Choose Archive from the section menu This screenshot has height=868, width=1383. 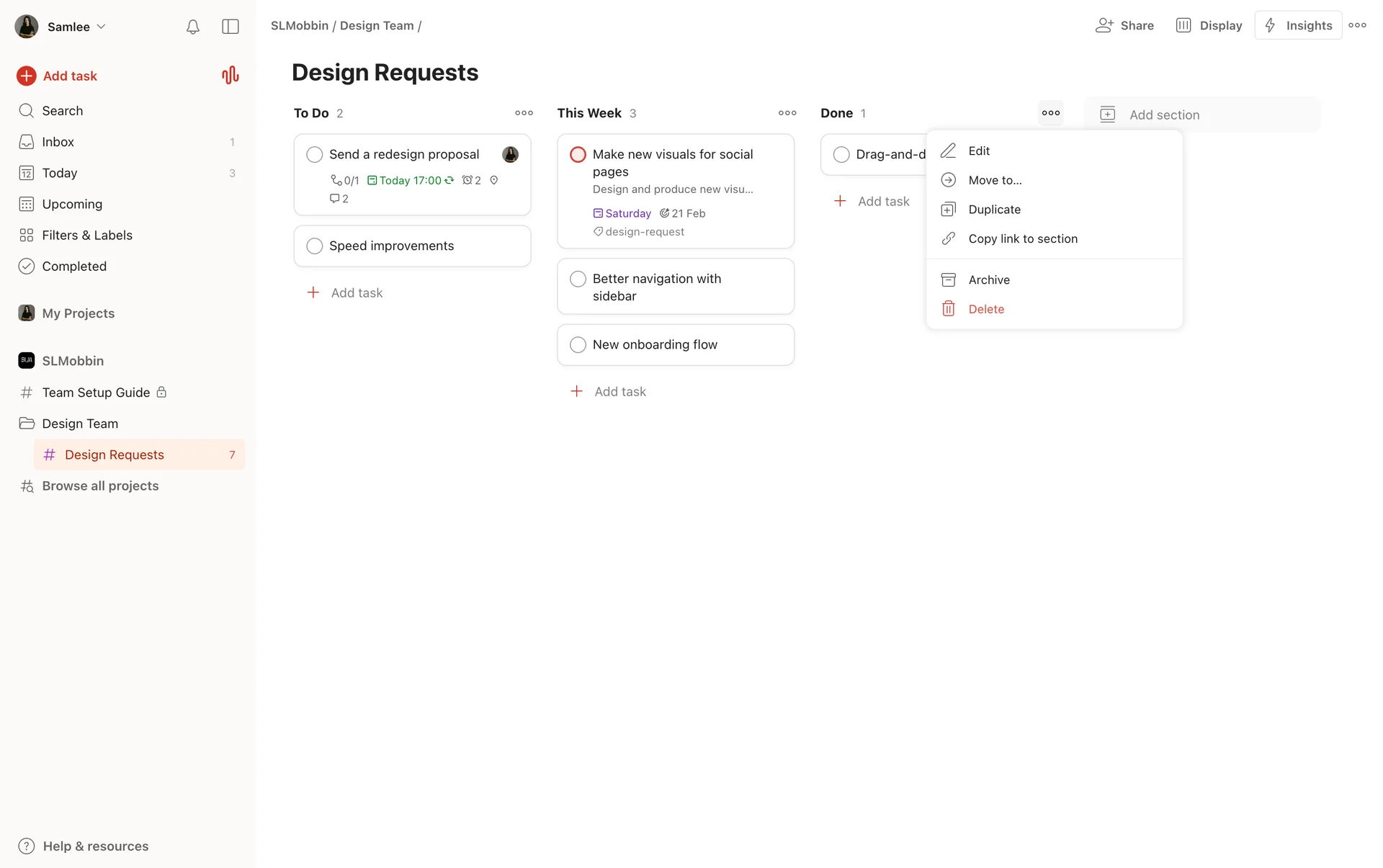click(988, 279)
